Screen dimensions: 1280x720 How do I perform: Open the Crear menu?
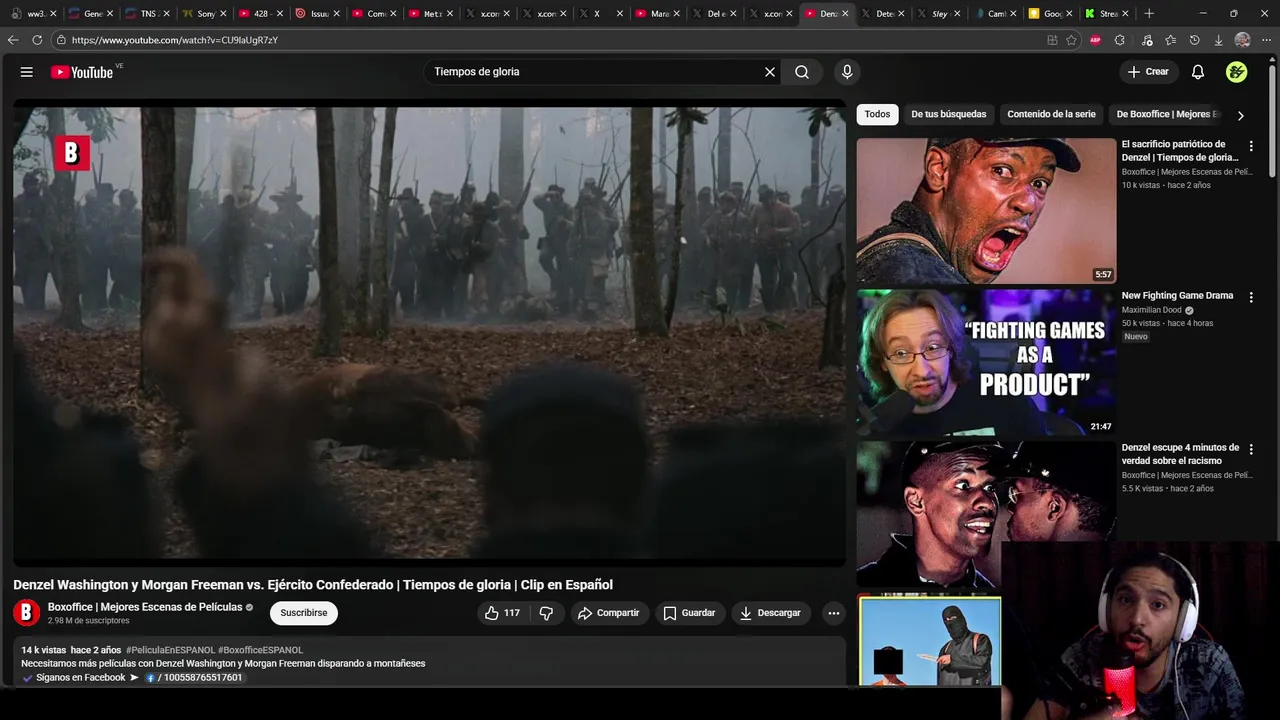click(x=1148, y=72)
